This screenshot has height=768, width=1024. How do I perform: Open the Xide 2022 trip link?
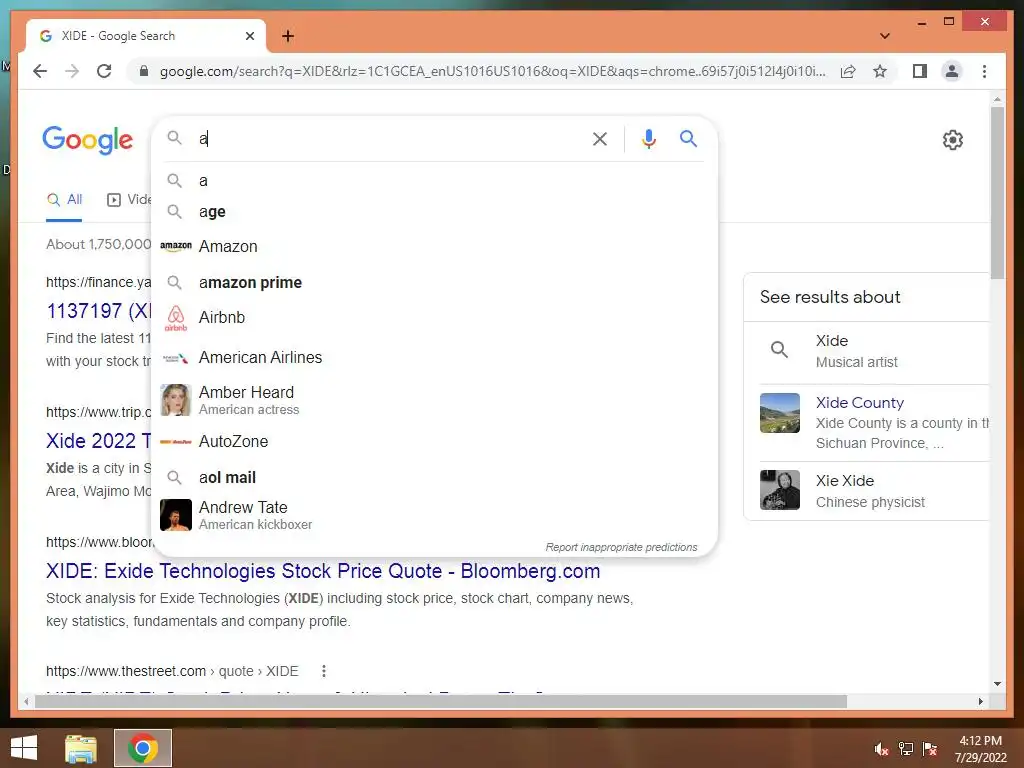click(x=98, y=441)
